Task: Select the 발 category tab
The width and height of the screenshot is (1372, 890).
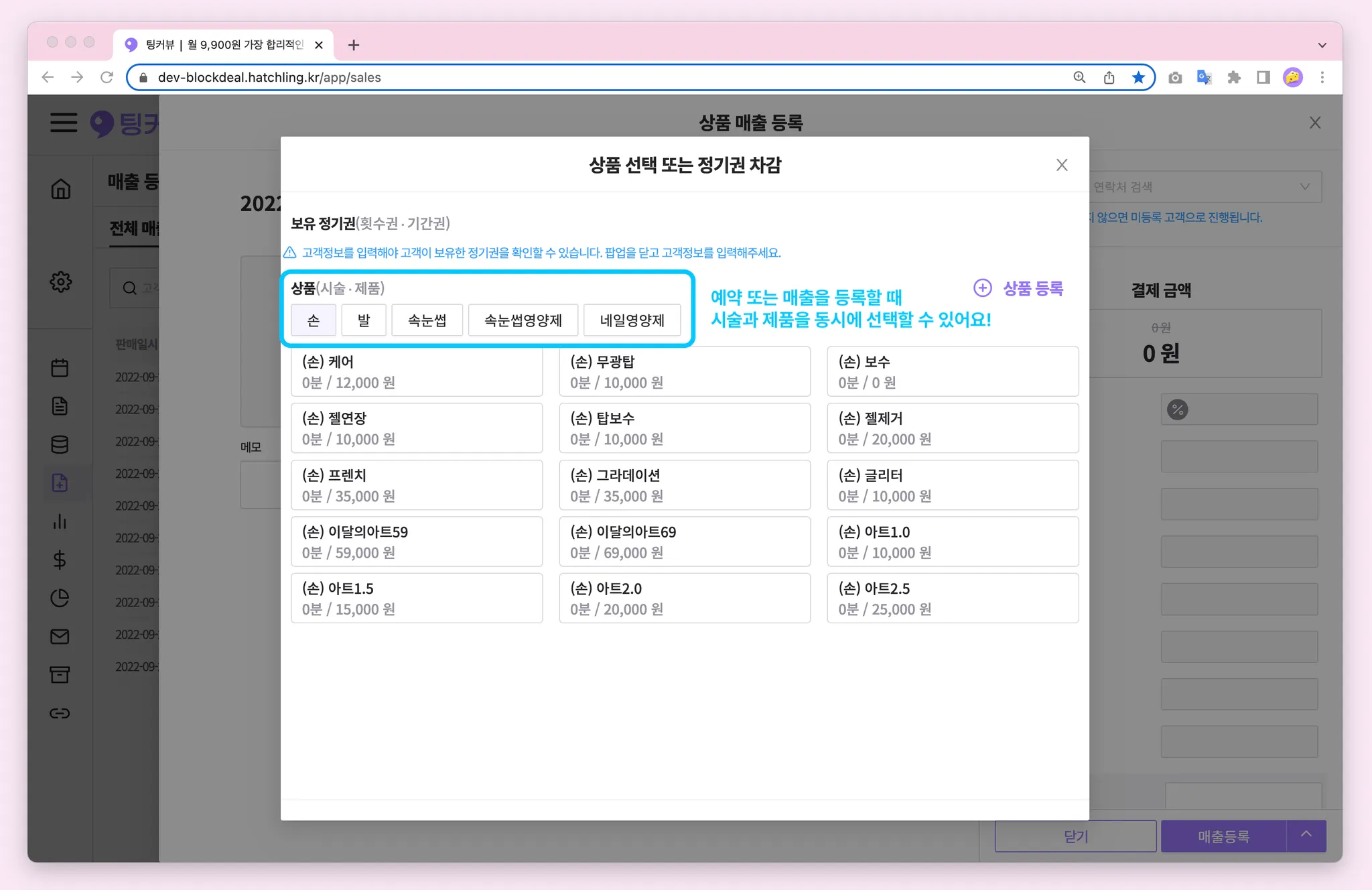Action: [364, 320]
